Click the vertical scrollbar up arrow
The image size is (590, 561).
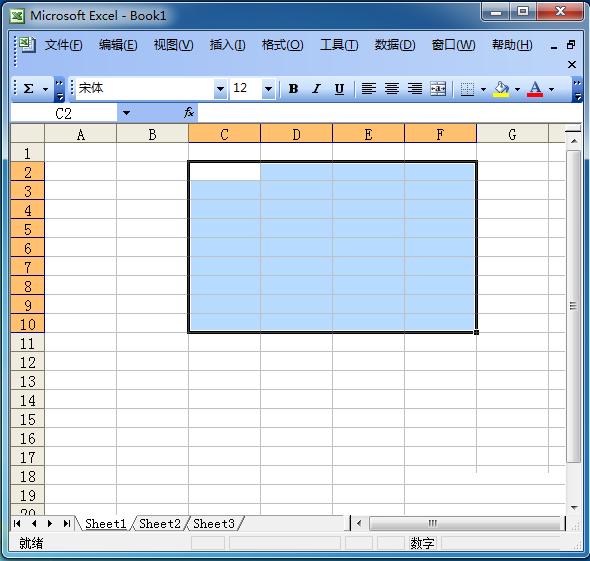(x=574, y=141)
